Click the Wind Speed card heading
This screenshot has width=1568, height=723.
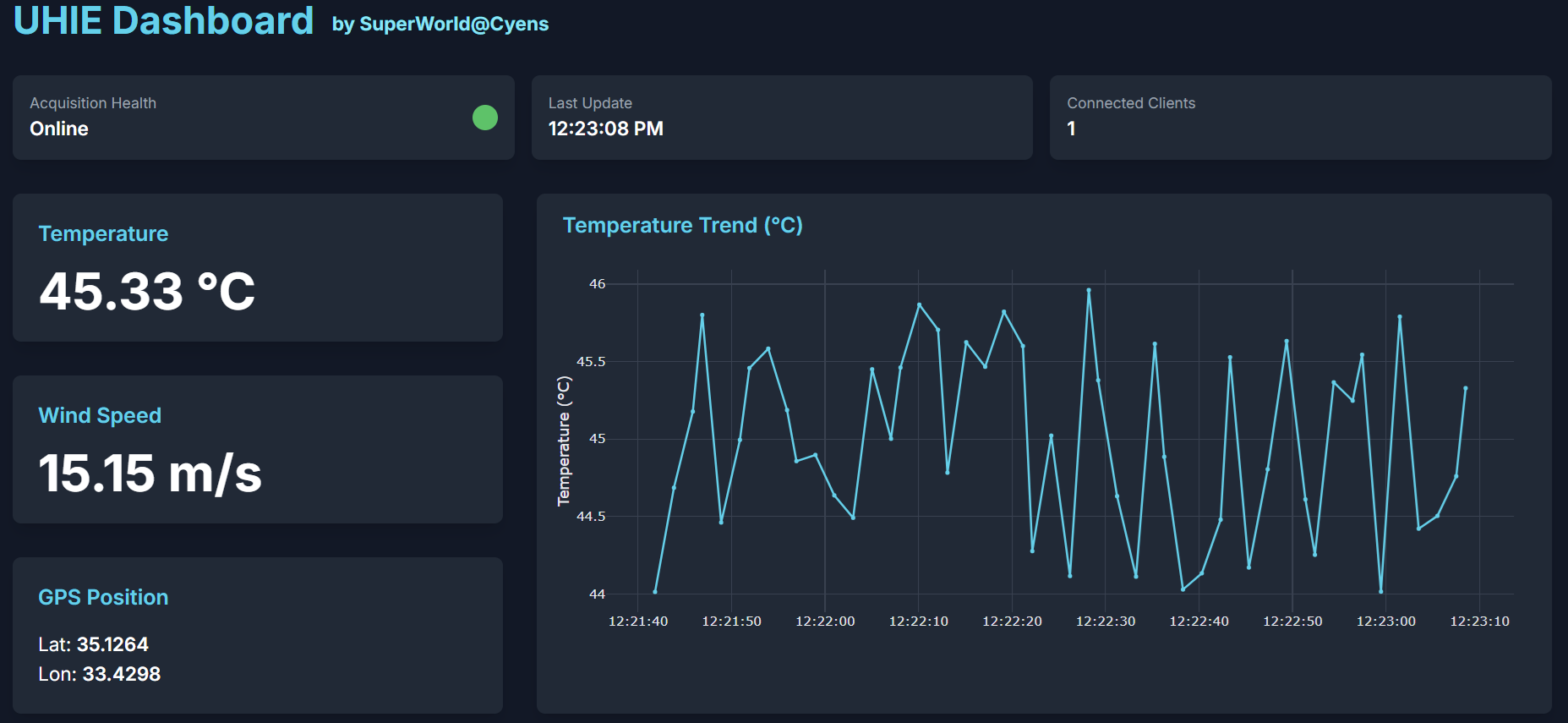coord(100,415)
